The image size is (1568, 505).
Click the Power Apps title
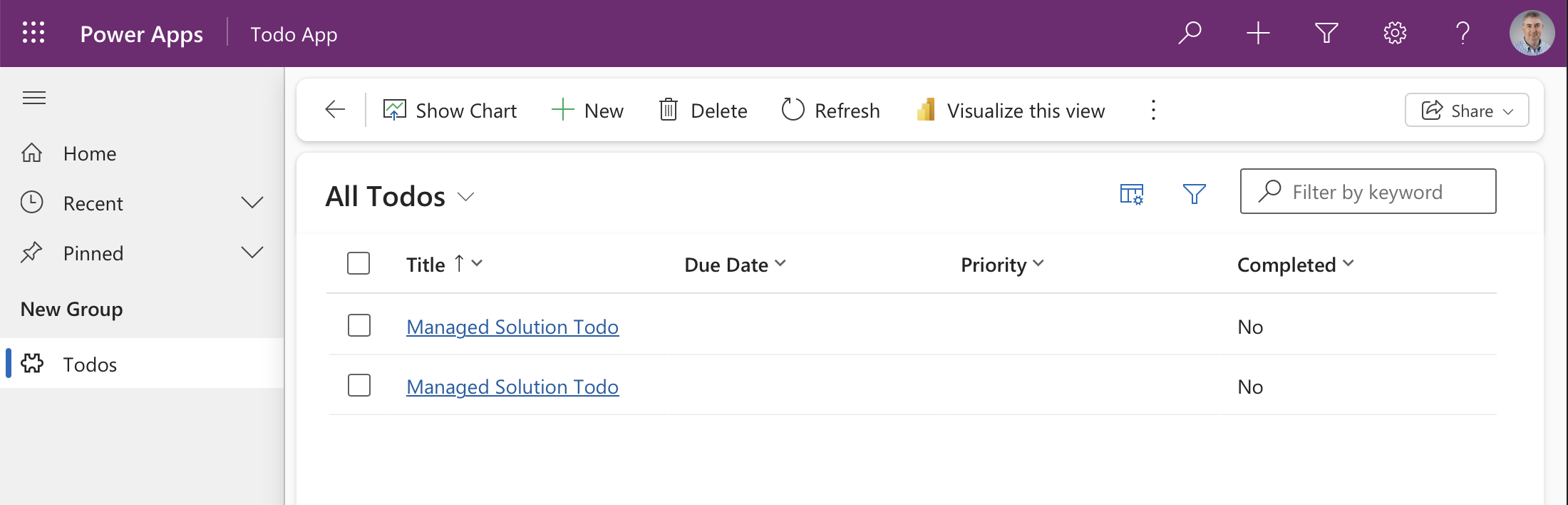pyautogui.click(x=142, y=34)
